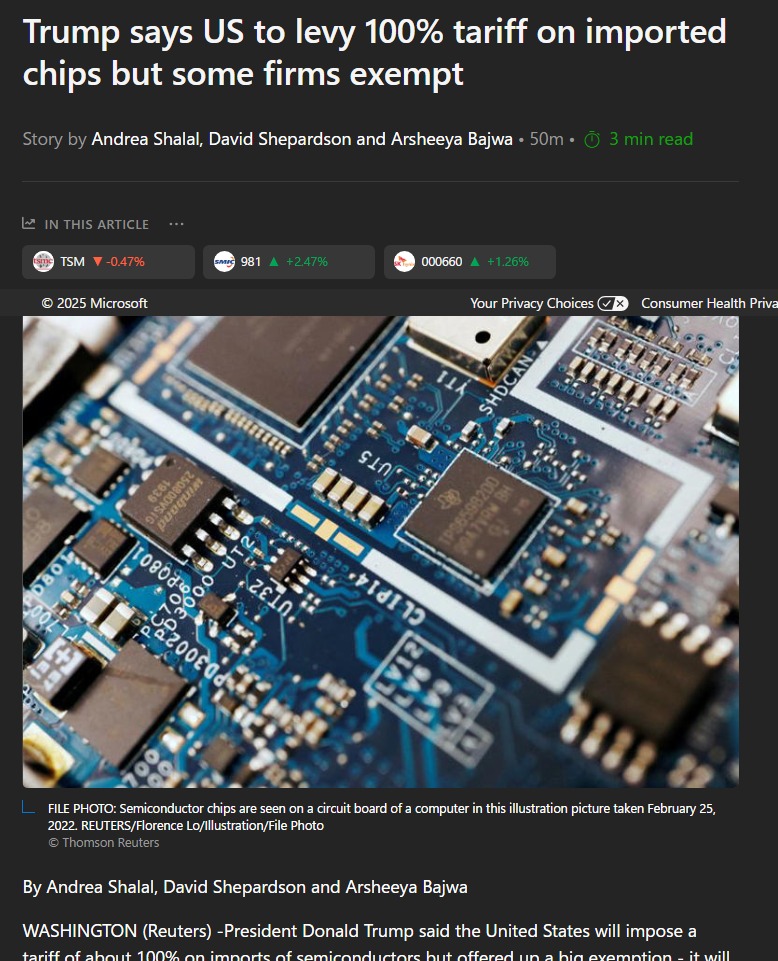Open the Consumer Health Privacy link
This screenshot has height=961, width=778.
[x=709, y=303]
